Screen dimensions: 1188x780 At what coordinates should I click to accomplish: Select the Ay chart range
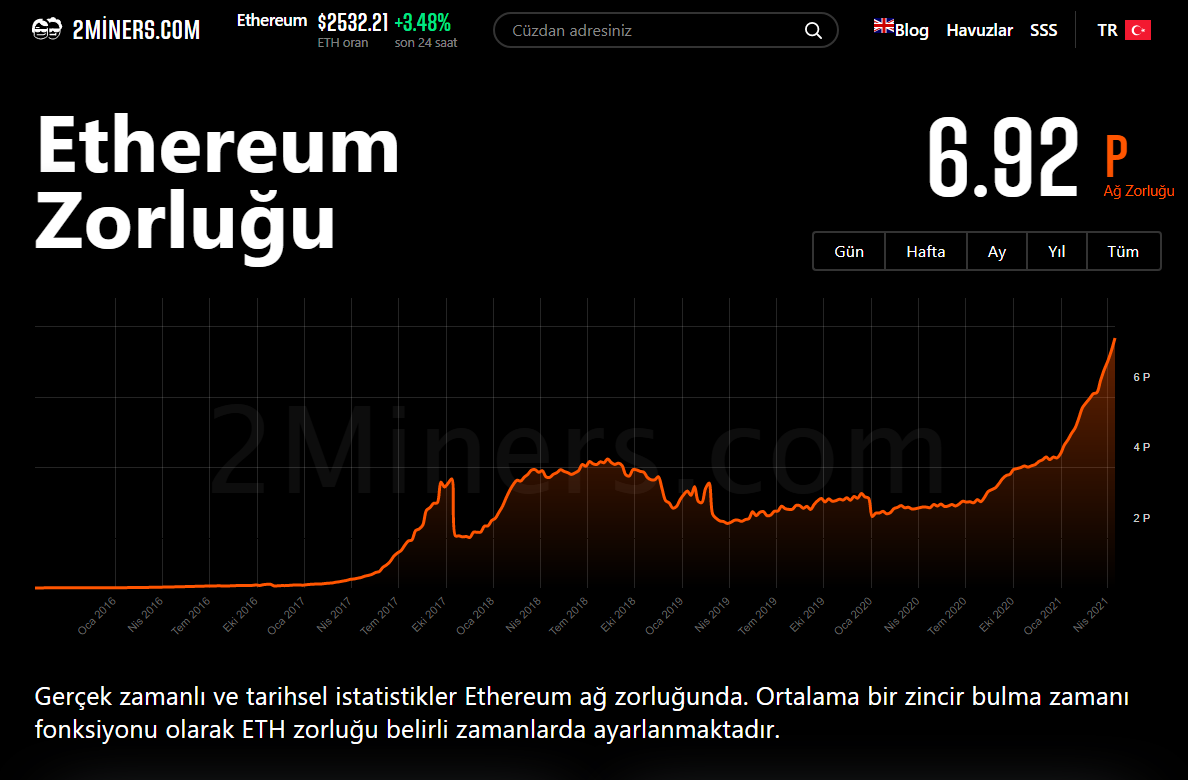pyautogui.click(x=997, y=252)
